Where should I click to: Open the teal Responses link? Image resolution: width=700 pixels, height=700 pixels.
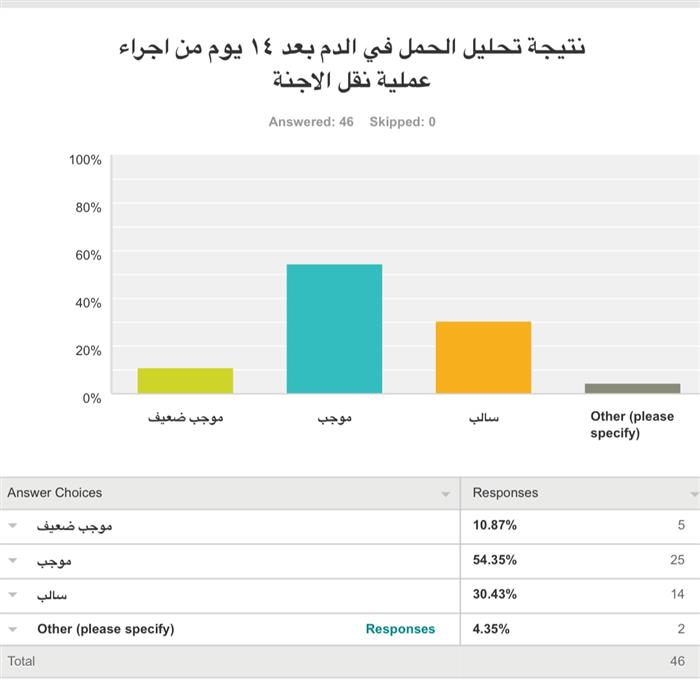(x=400, y=629)
